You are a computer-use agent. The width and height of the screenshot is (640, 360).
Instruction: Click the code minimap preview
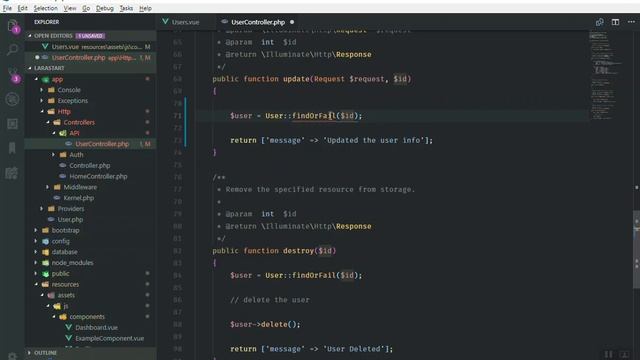coord(605,76)
